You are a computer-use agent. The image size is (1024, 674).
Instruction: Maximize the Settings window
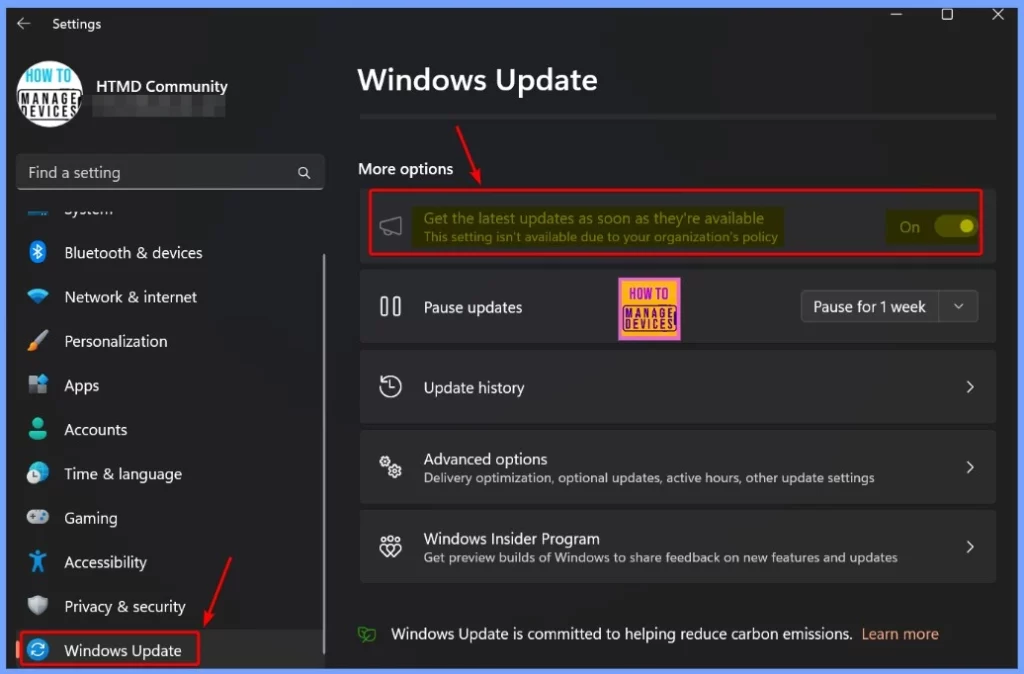947,14
